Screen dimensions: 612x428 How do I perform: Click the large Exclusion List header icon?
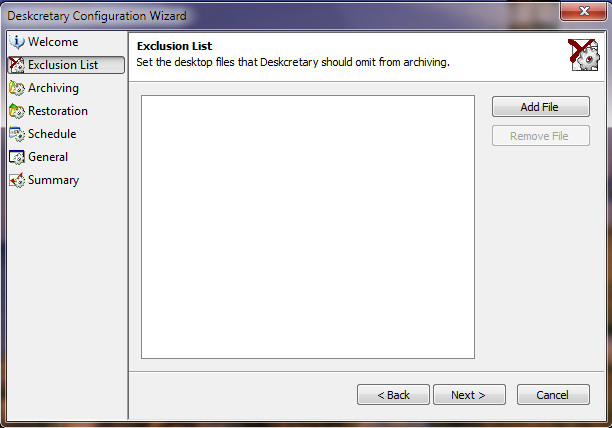(x=584, y=55)
